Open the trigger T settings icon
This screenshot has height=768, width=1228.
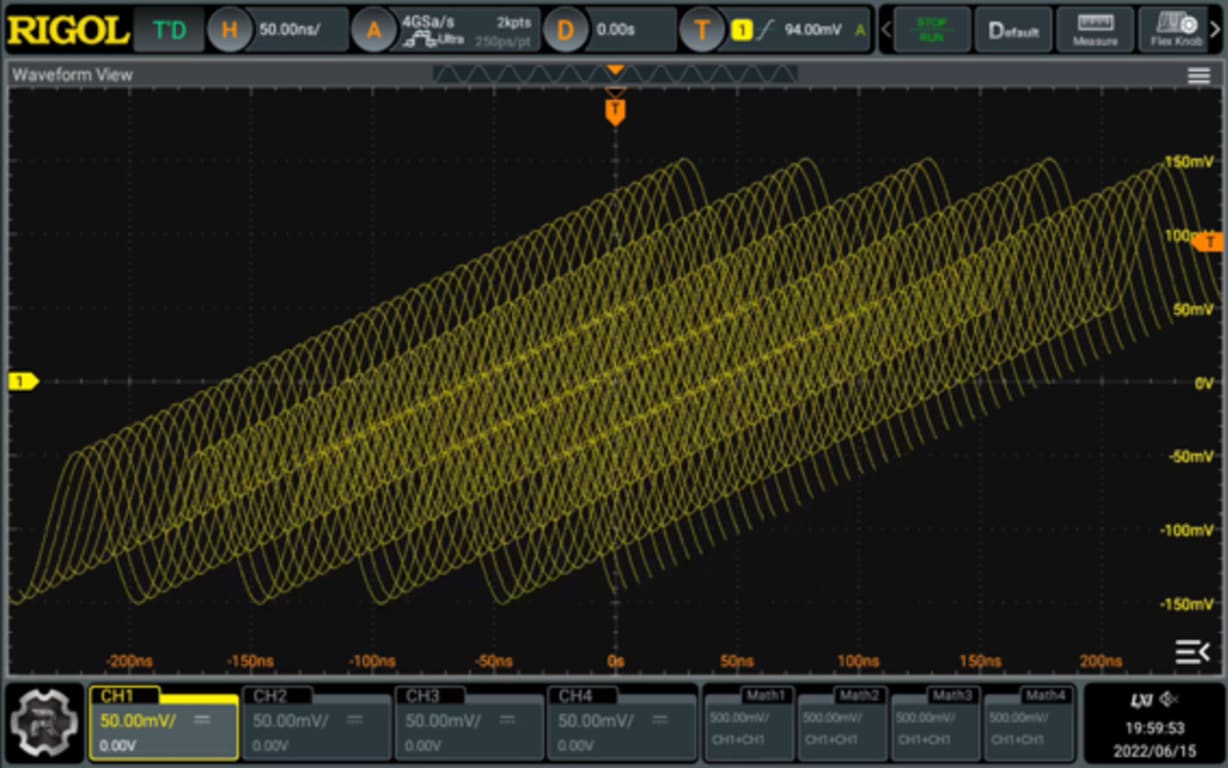click(x=702, y=30)
